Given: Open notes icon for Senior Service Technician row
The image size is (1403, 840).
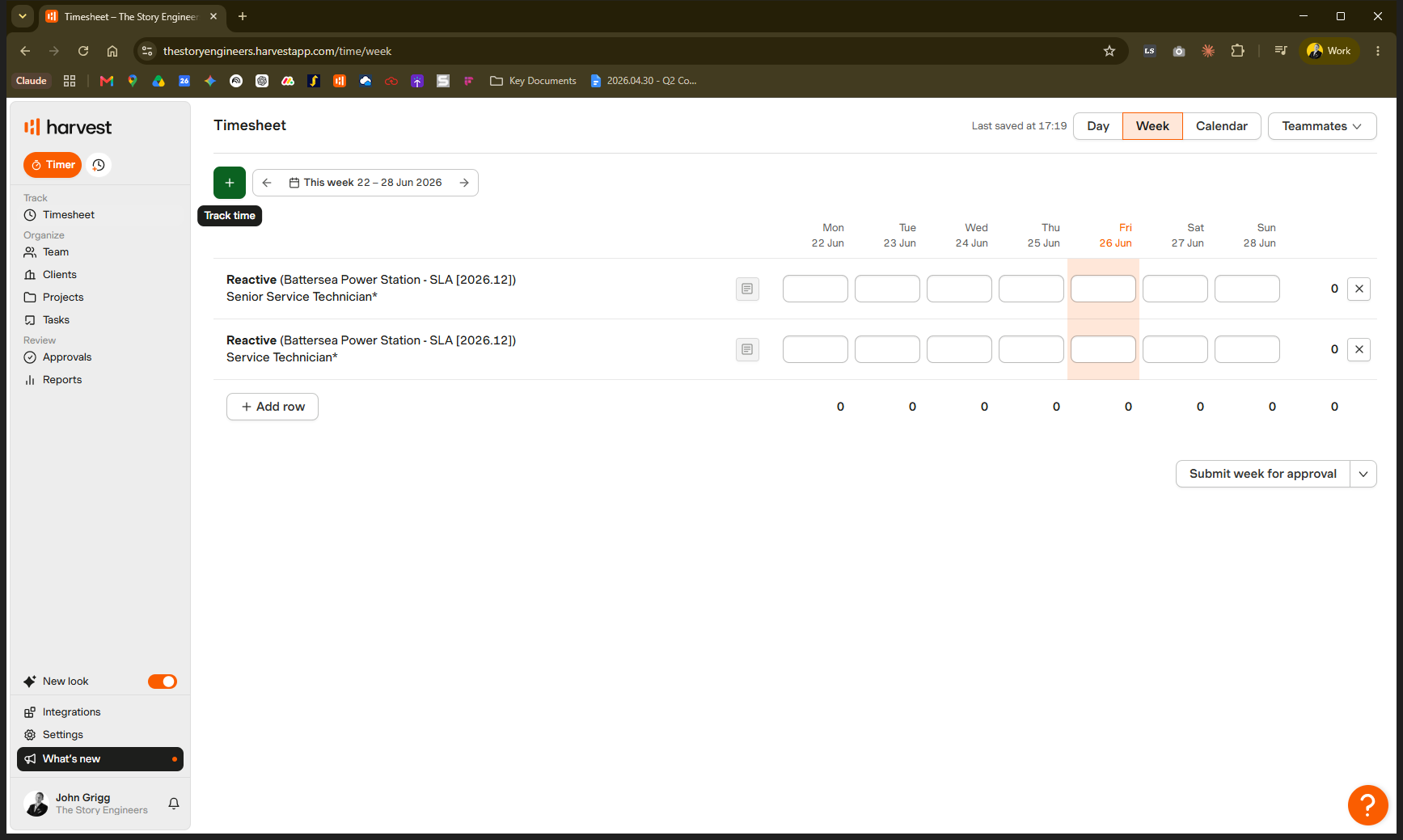Looking at the screenshot, I should (747, 289).
